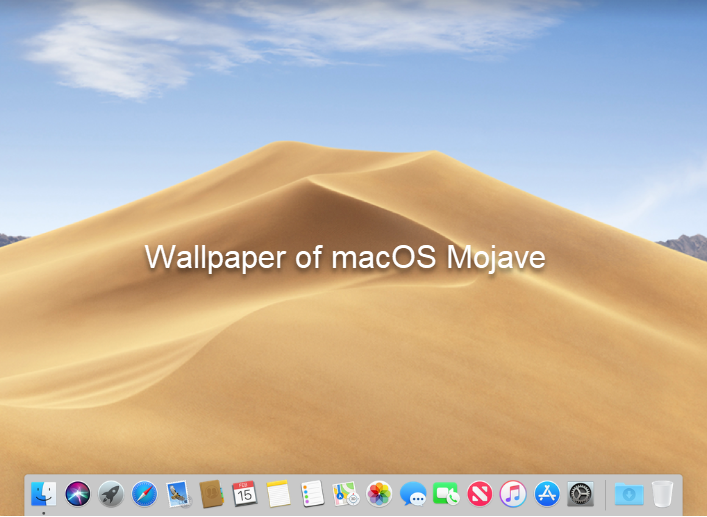Viewport: 707px width, 517px height.
Task: Launch the Notes app
Action: tap(278, 493)
